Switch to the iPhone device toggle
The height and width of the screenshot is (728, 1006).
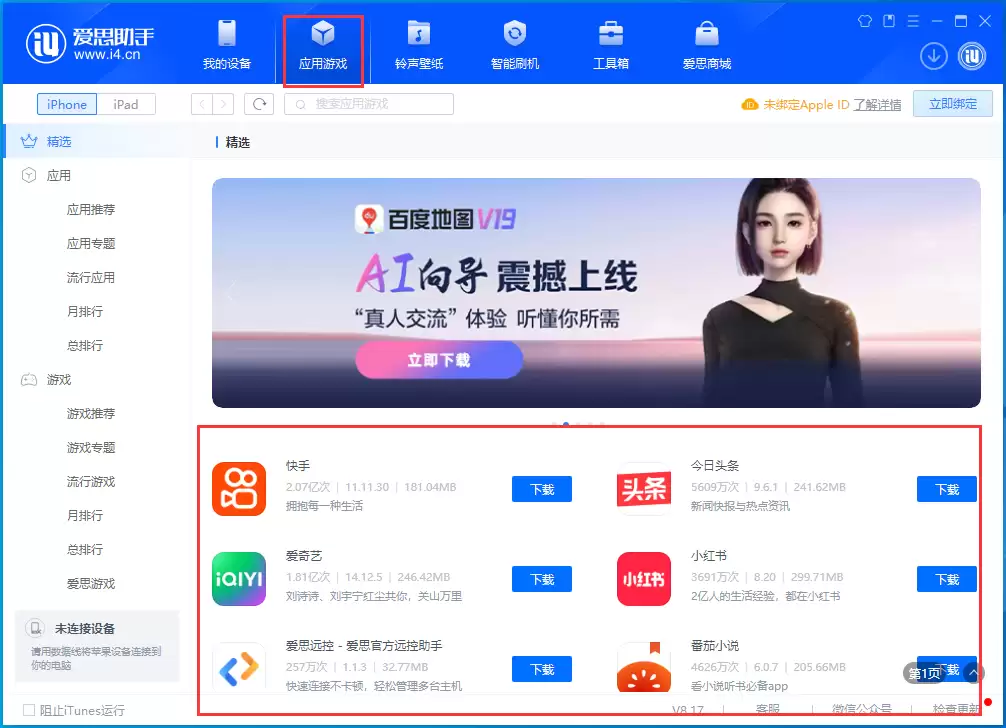(67, 104)
